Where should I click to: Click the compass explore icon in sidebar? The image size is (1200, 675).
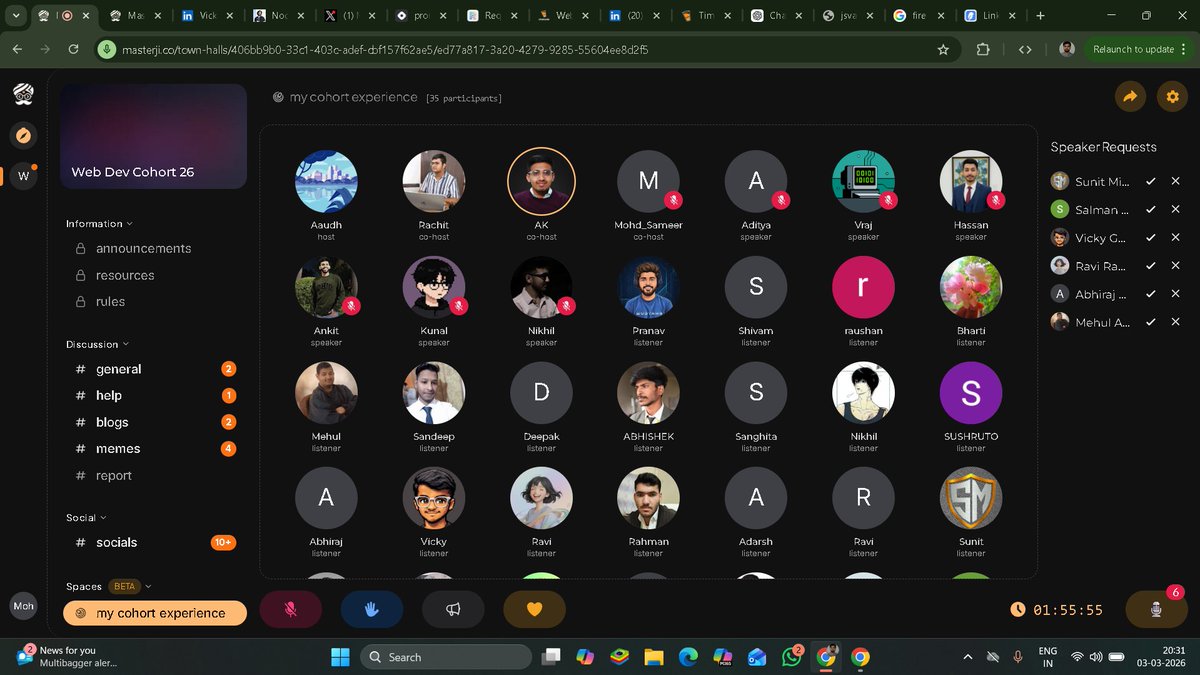(24, 135)
